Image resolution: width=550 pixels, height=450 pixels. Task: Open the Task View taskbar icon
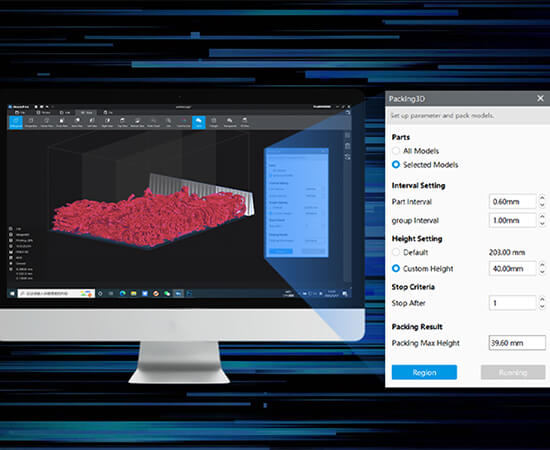coord(111,293)
